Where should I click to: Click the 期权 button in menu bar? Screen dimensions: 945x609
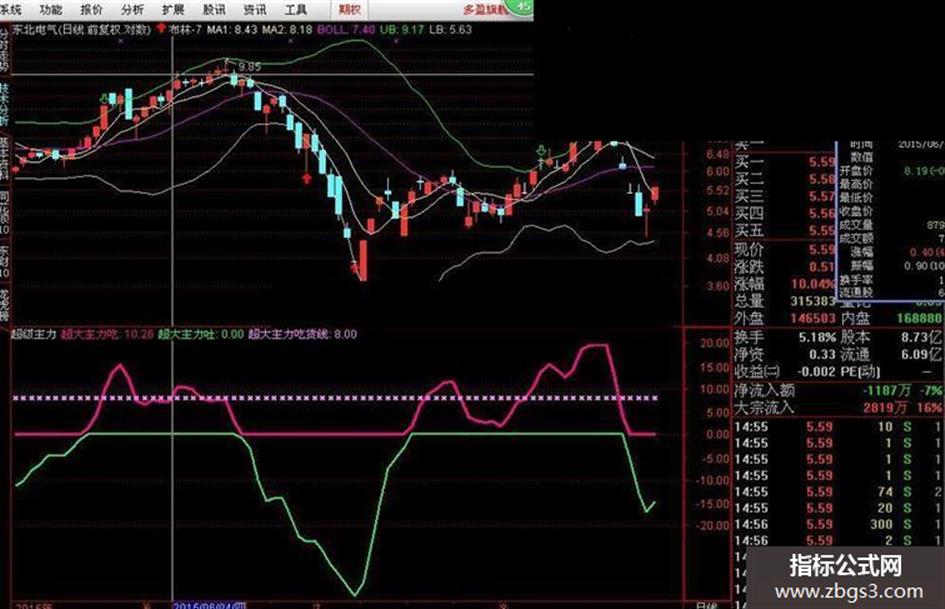tap(349, 9)
